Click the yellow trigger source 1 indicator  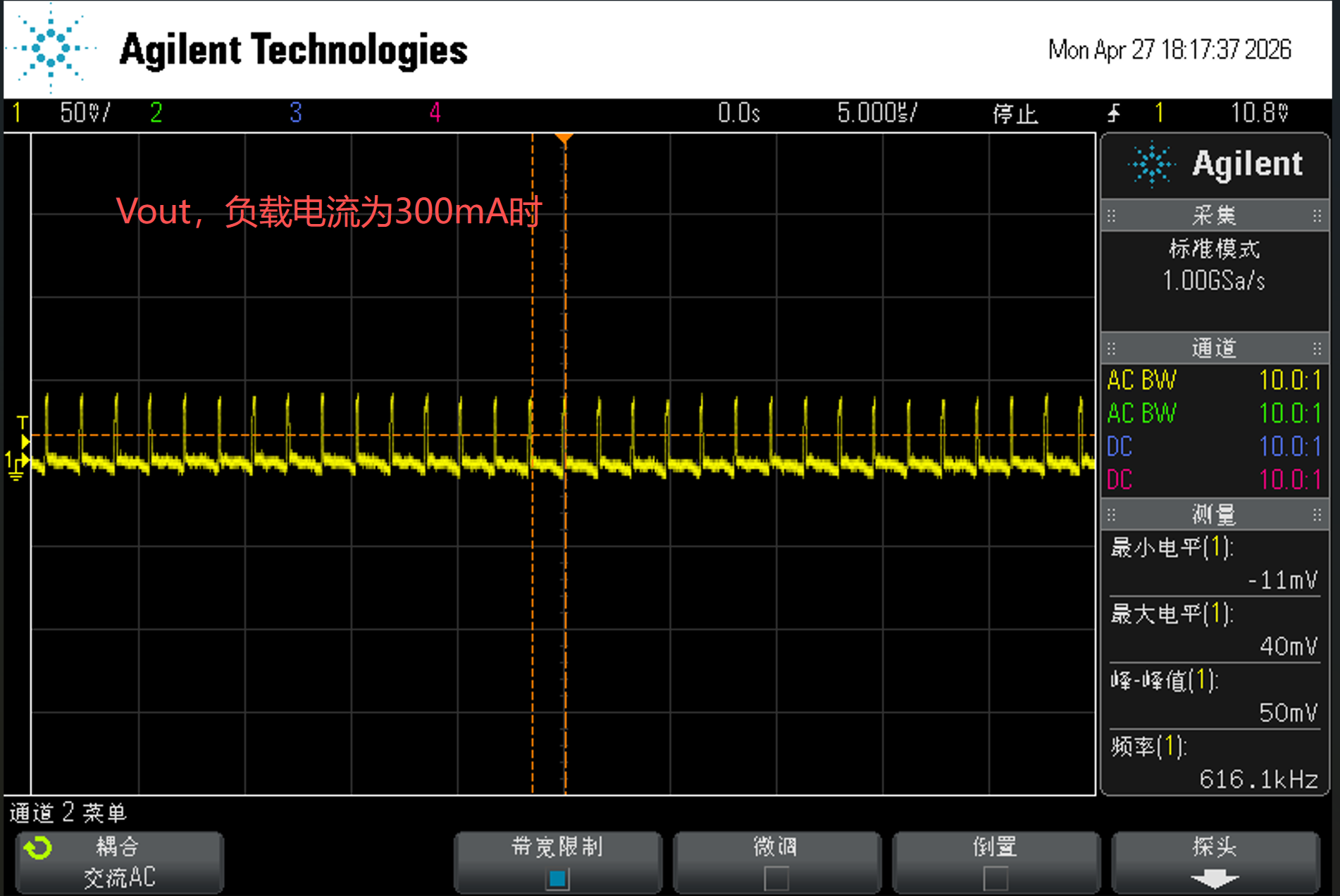tap(1159, 113)
